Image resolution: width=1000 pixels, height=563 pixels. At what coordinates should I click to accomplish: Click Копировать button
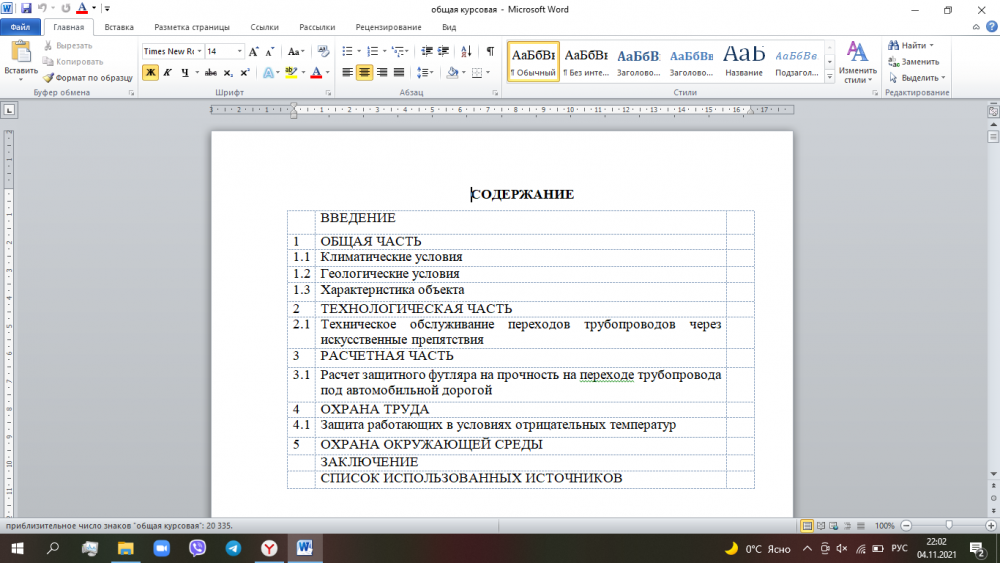pyautogui.click(x=72, y=62)
